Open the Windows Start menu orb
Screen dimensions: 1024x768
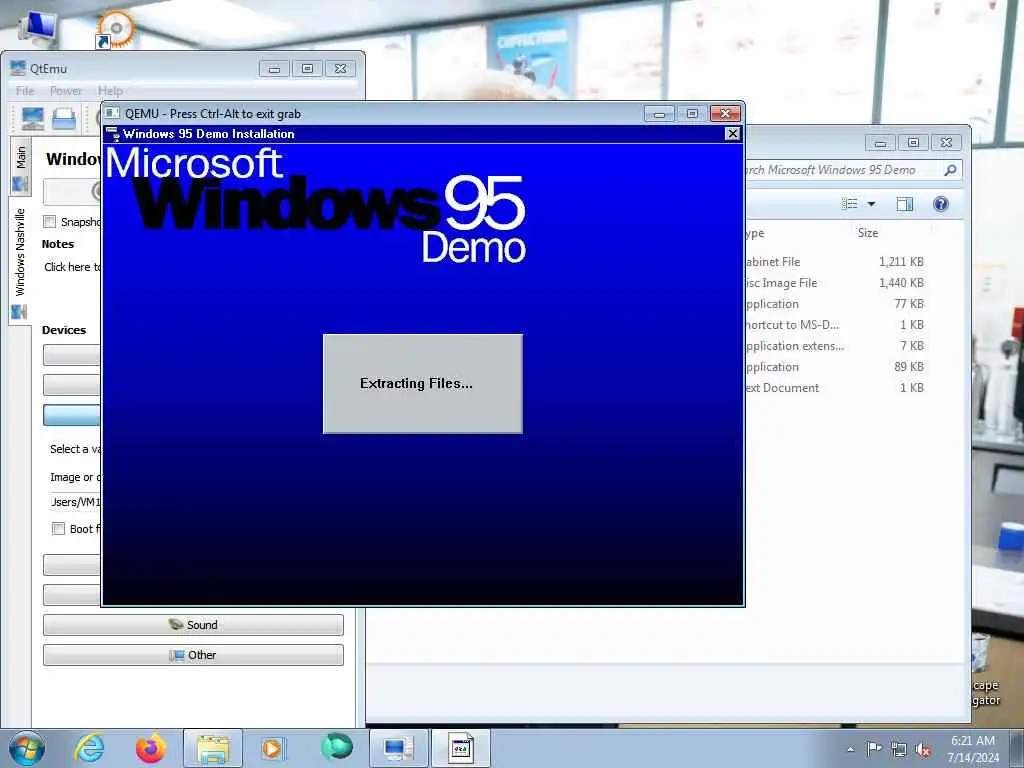tap(27, 748)
